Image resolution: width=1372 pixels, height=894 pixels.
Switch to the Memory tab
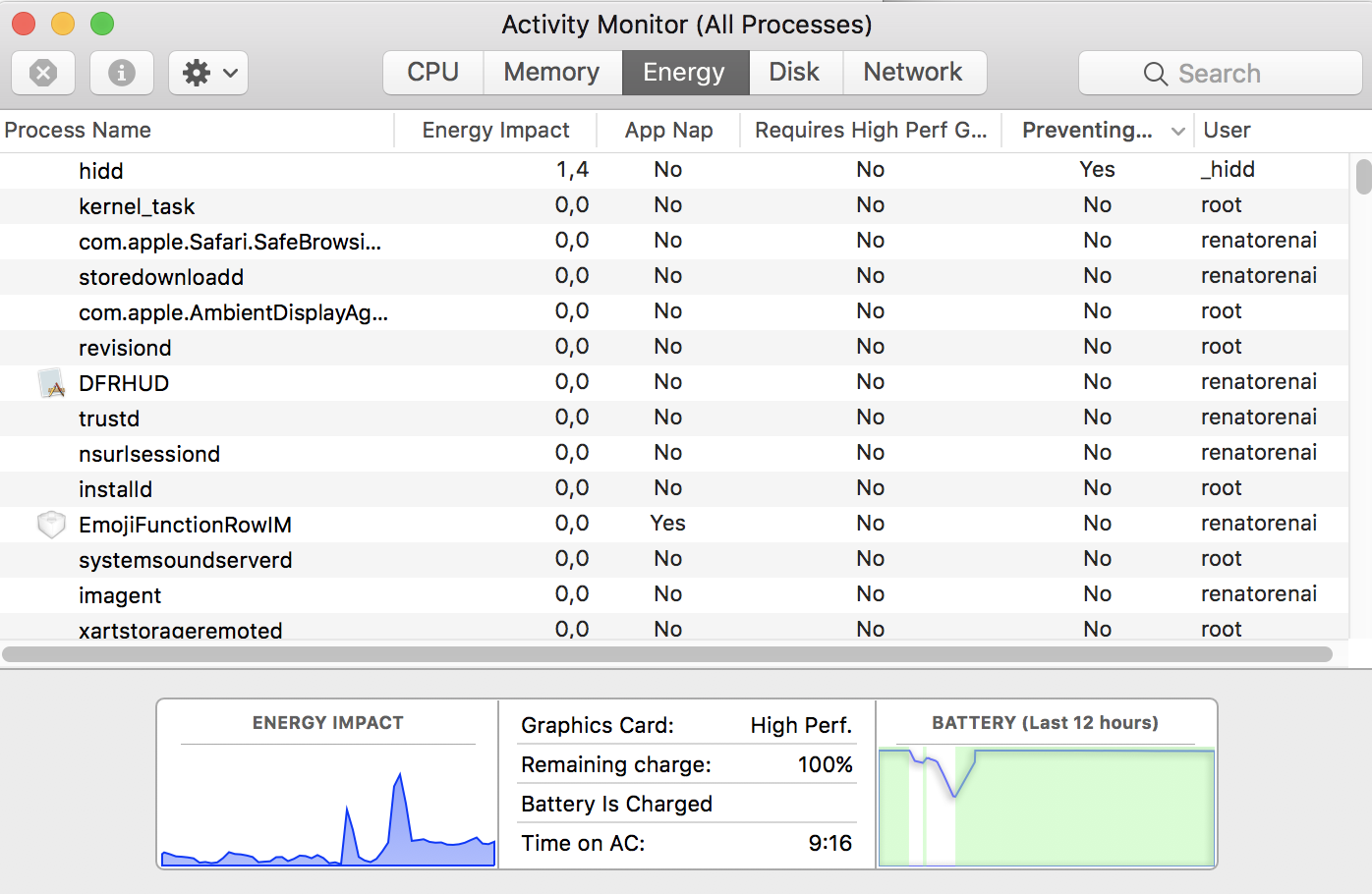(551, 73)
